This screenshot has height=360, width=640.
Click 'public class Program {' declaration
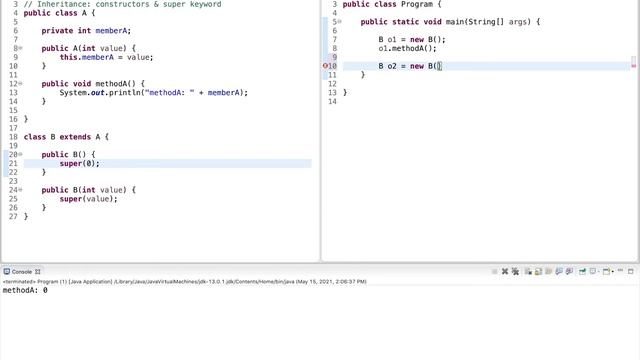392,4
